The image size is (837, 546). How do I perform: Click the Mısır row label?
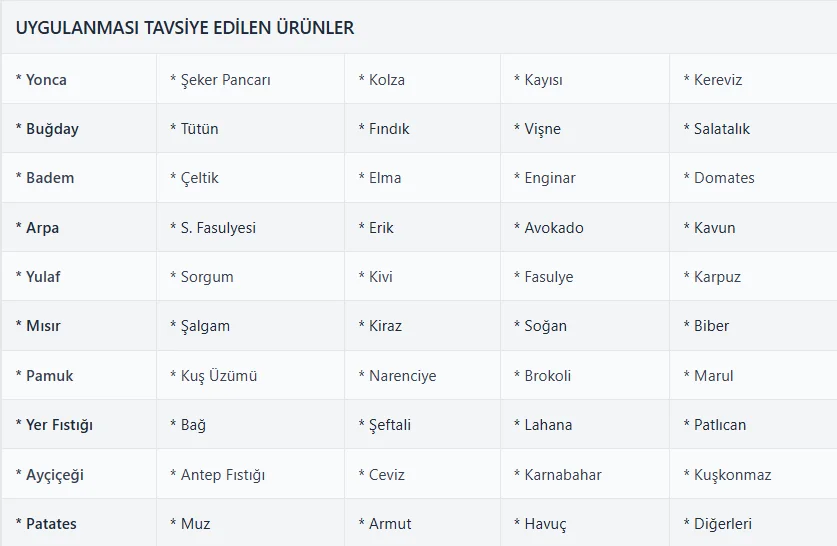click(79, 326)
